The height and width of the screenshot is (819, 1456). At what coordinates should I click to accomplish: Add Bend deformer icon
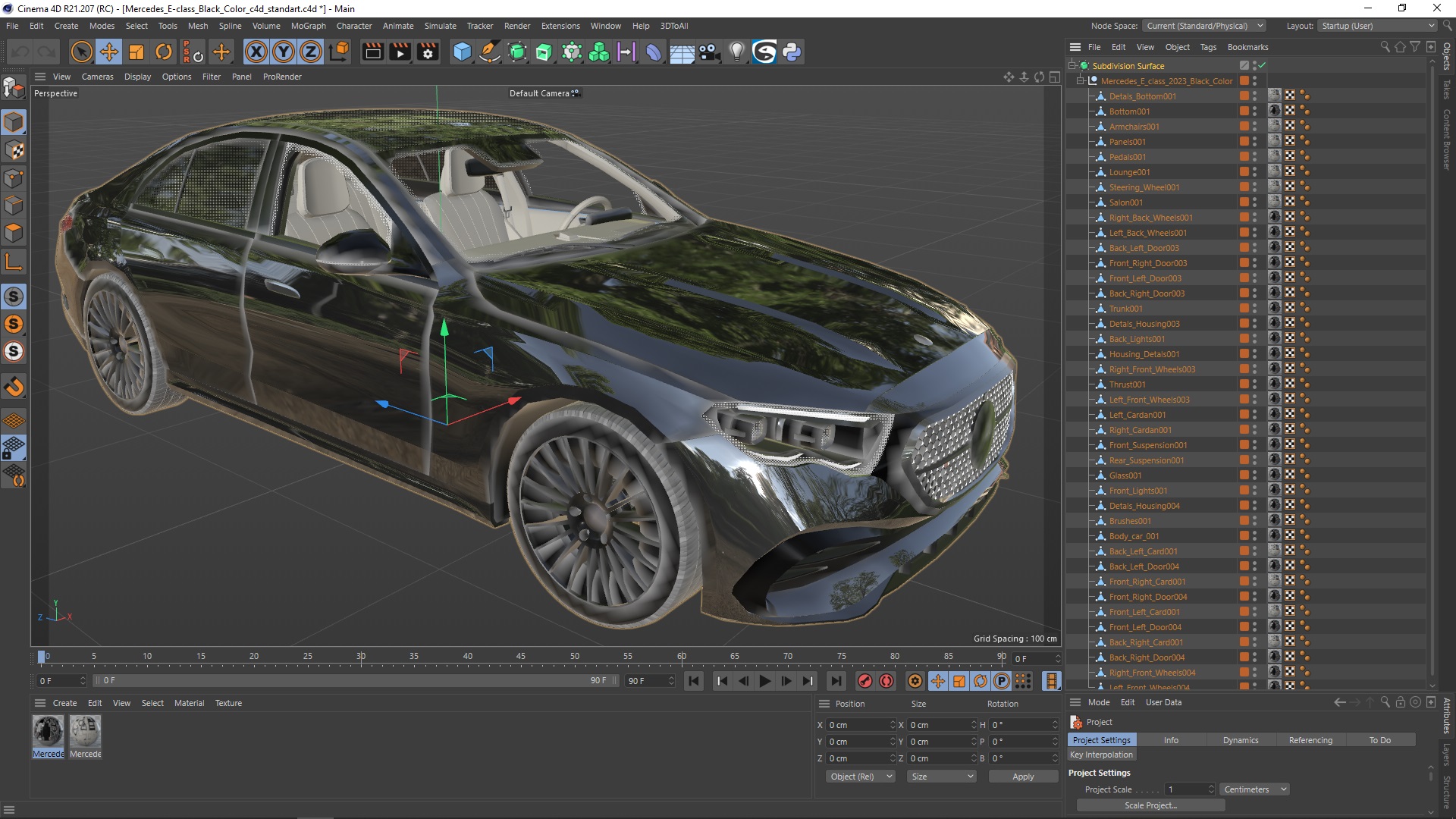tap(654, 52)
